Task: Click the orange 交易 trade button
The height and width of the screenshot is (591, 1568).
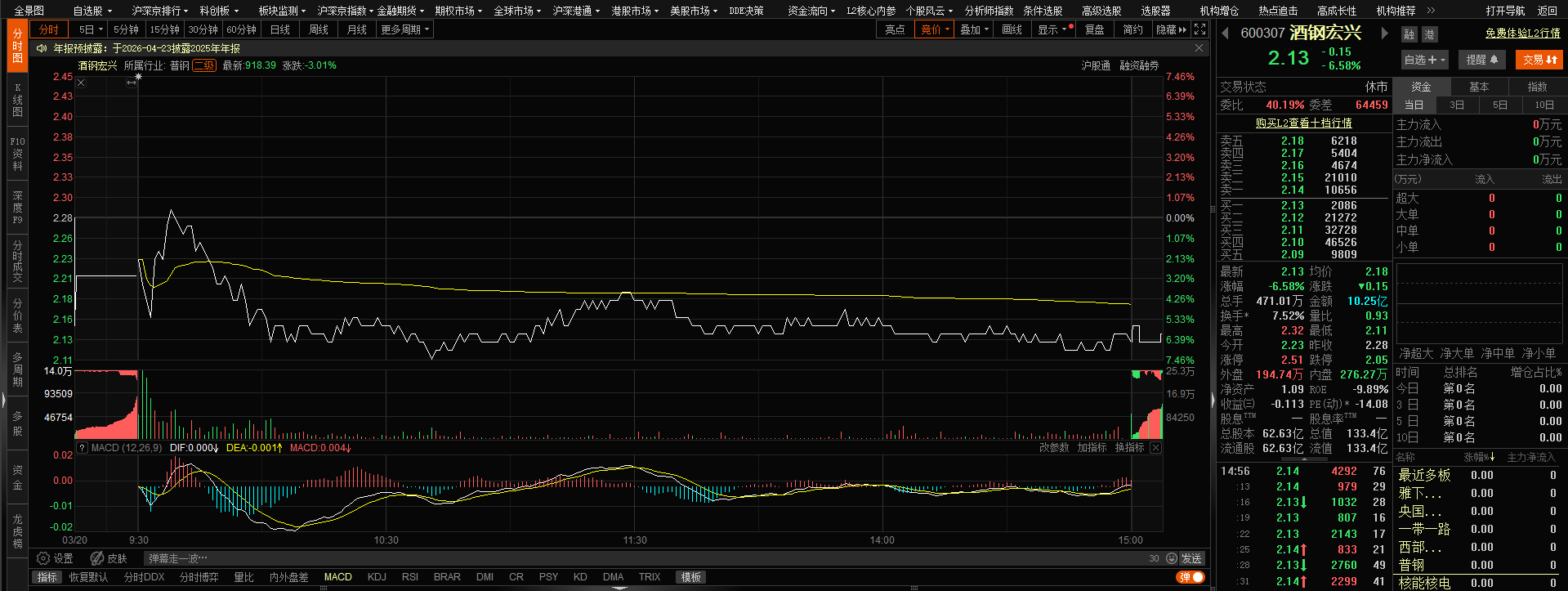Action: pos(1539,60)
